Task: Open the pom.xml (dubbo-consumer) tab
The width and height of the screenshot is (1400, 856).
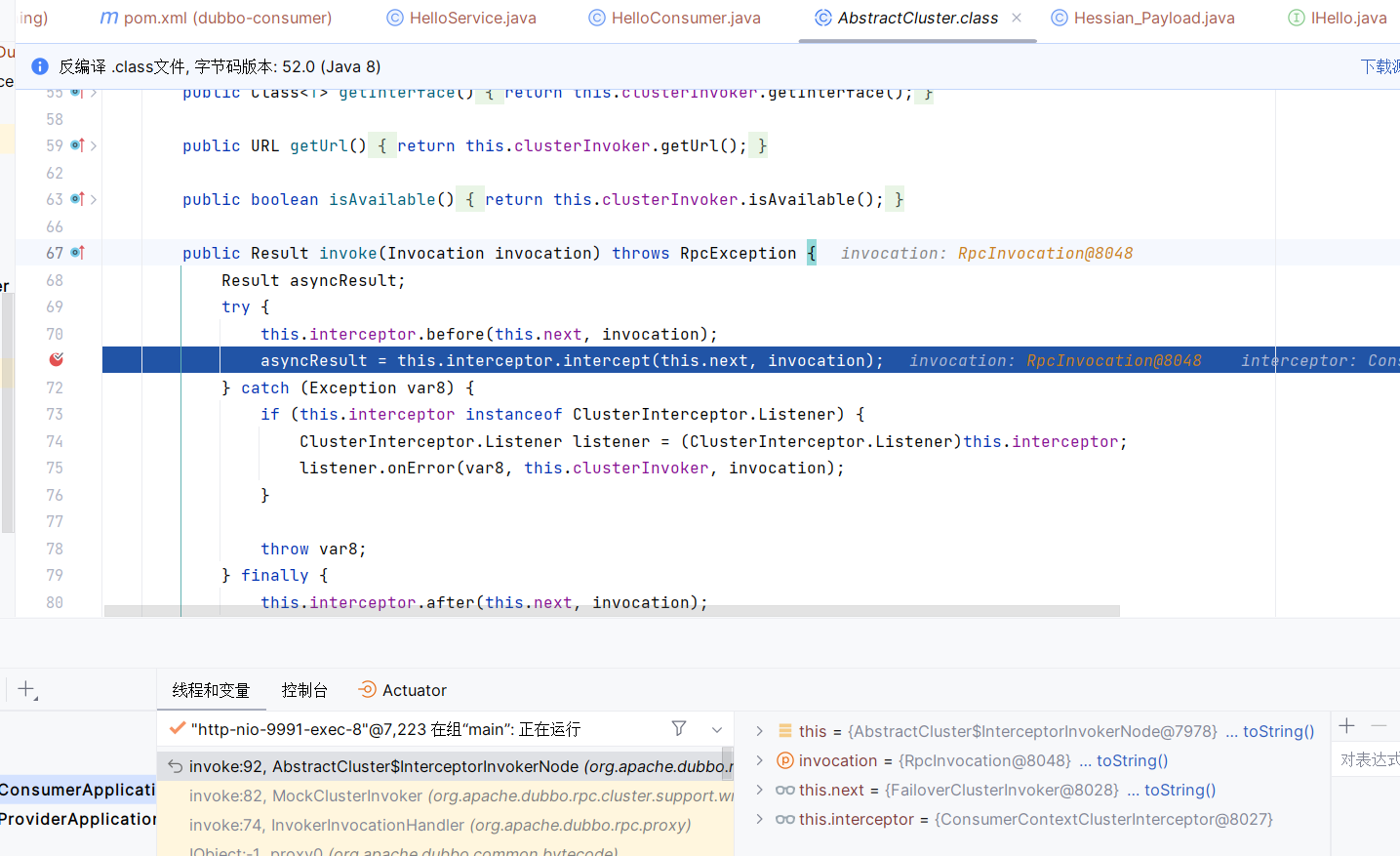Action: tap(217, 18)
